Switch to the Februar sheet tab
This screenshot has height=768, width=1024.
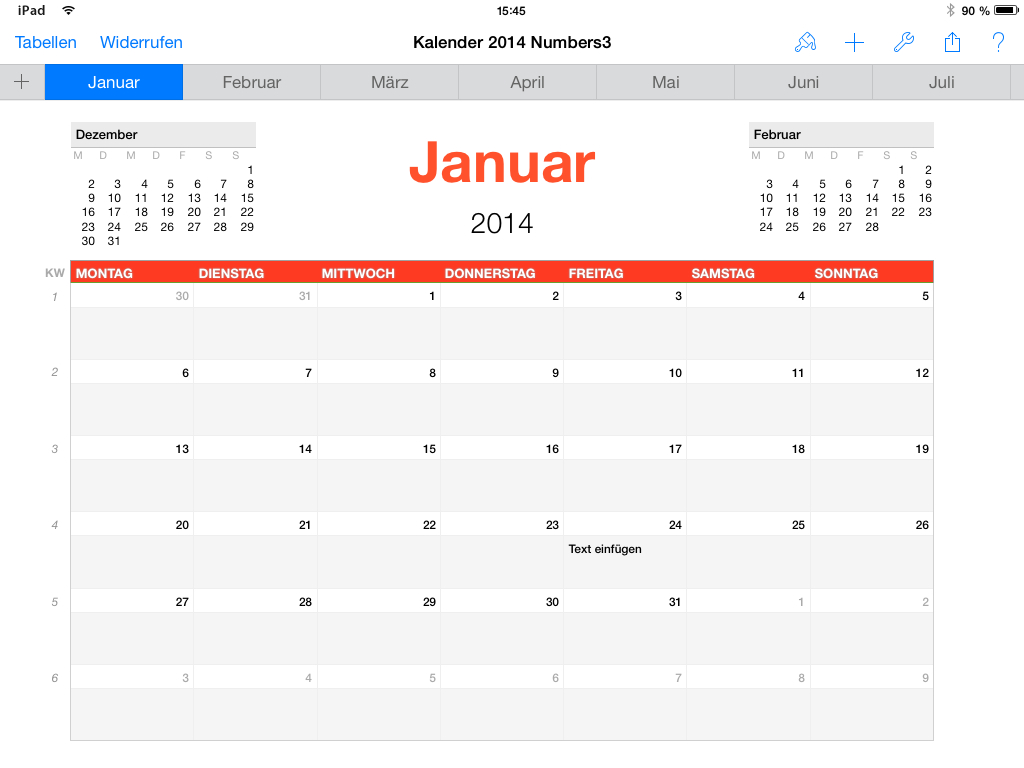tap(252, 82)
